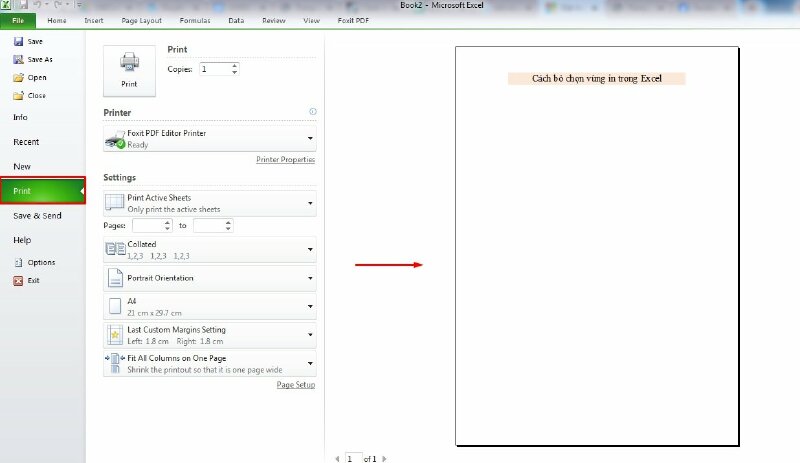Image resolution: width=800 pixels, height=463 pixels.
Task: Click the Close folder icon
Action: click(18, 95)
